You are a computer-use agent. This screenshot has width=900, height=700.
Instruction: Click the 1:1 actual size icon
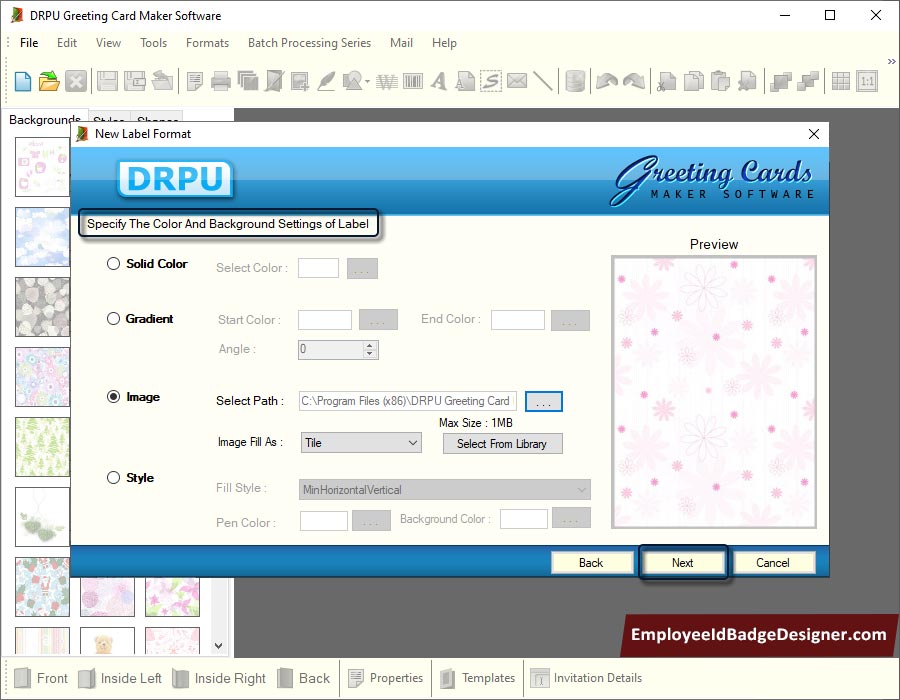867,81
